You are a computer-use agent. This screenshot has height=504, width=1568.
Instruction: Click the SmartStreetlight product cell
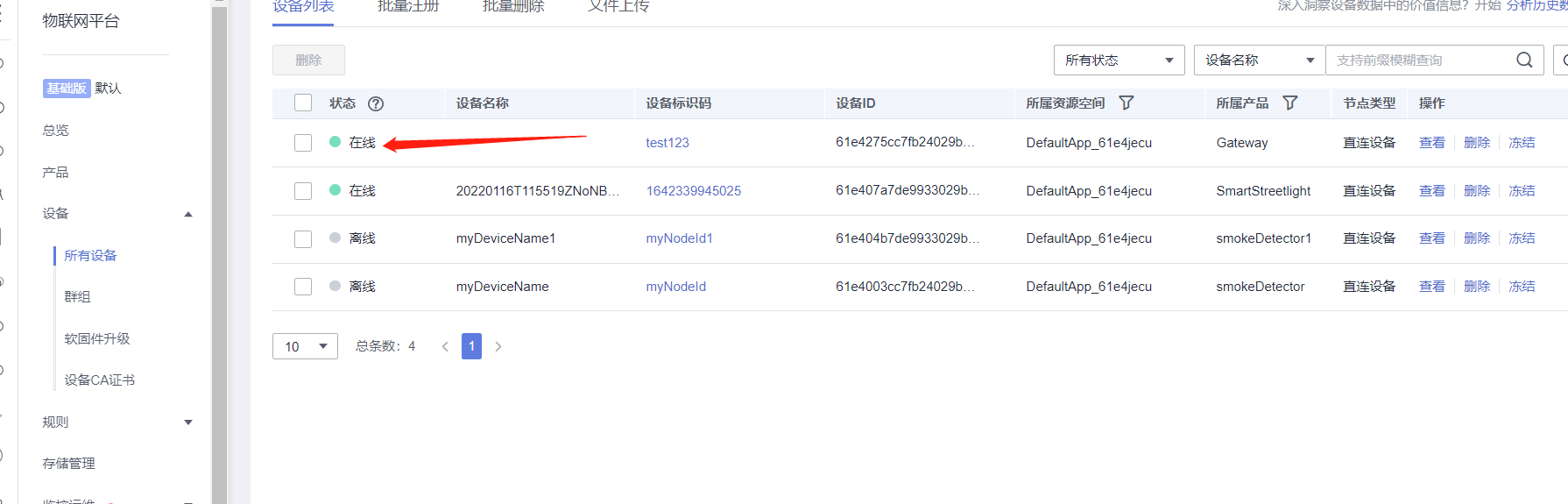1263,190
